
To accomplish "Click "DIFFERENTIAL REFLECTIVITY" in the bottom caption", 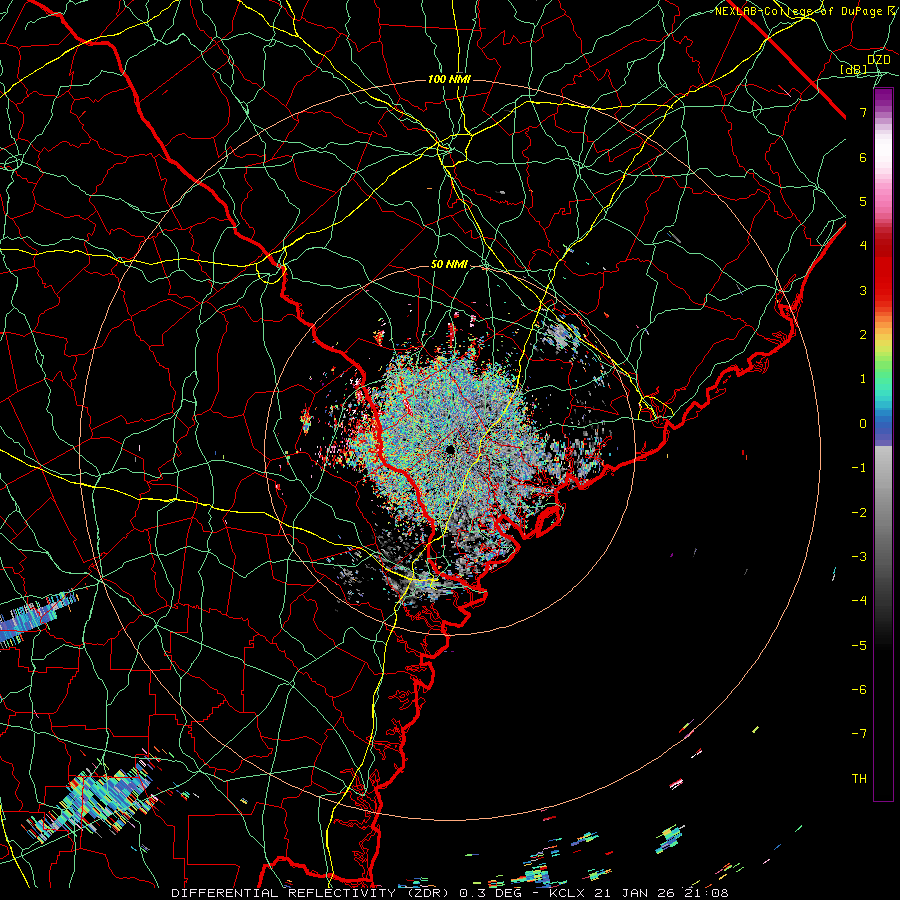I will (284, 893).
